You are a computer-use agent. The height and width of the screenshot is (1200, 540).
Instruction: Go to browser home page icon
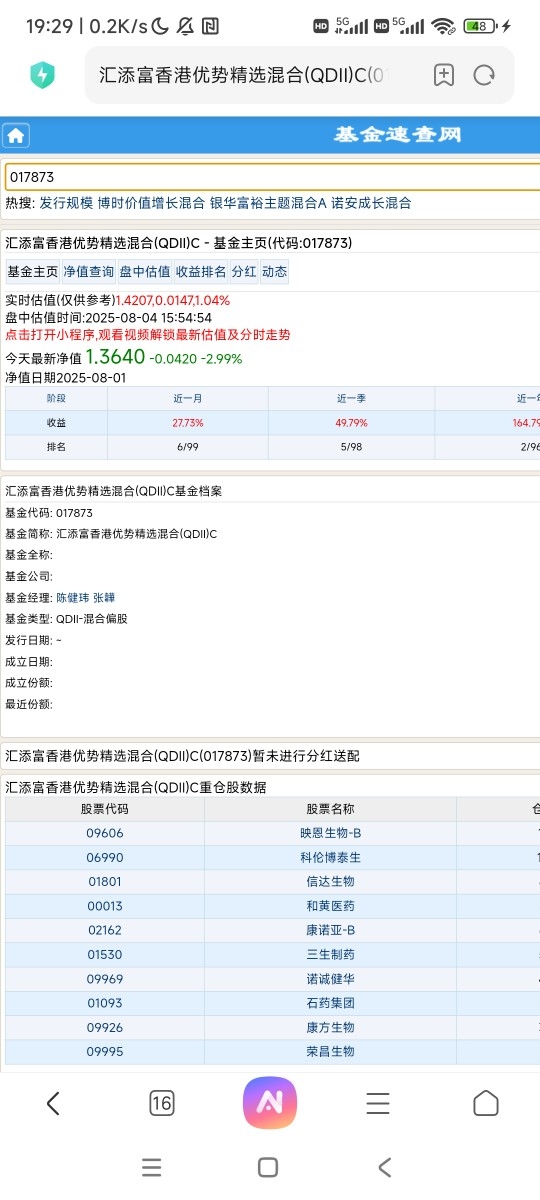tap(486, 1103)
